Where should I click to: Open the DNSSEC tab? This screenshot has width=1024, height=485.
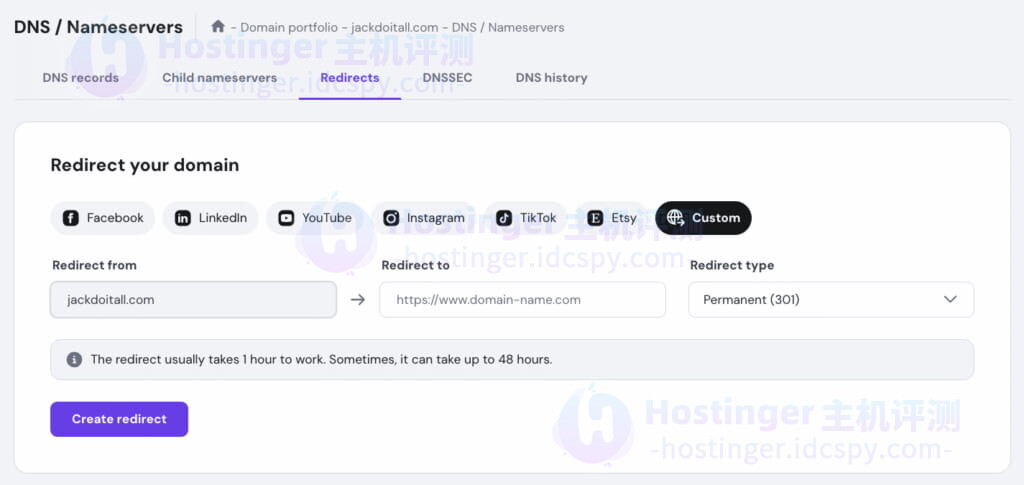click(447, 78)
